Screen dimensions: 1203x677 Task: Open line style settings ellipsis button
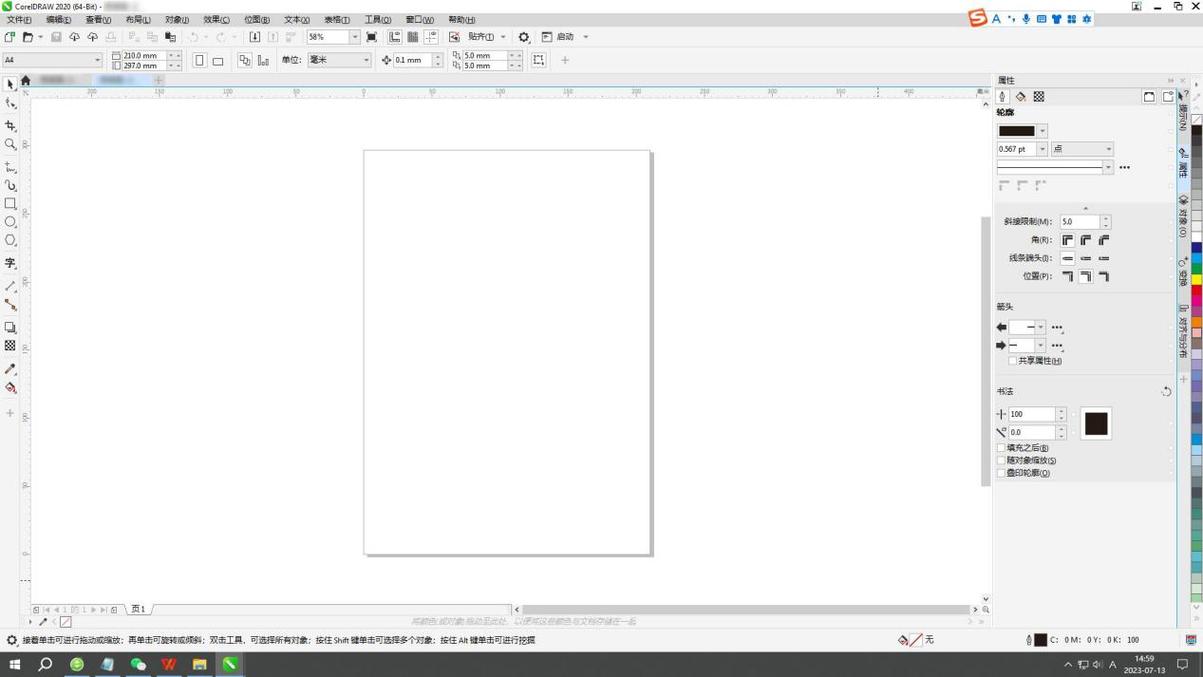coord(1125,168)
